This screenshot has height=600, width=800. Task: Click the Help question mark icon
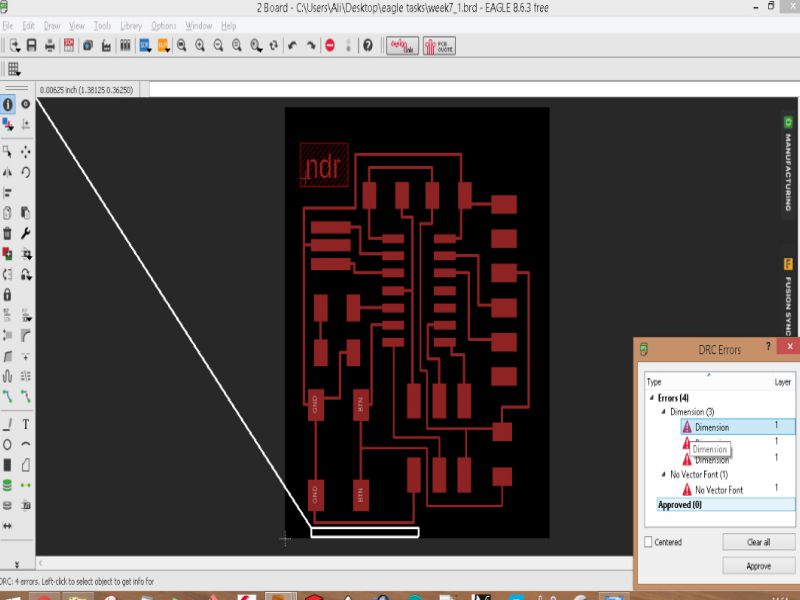point(368,45)
